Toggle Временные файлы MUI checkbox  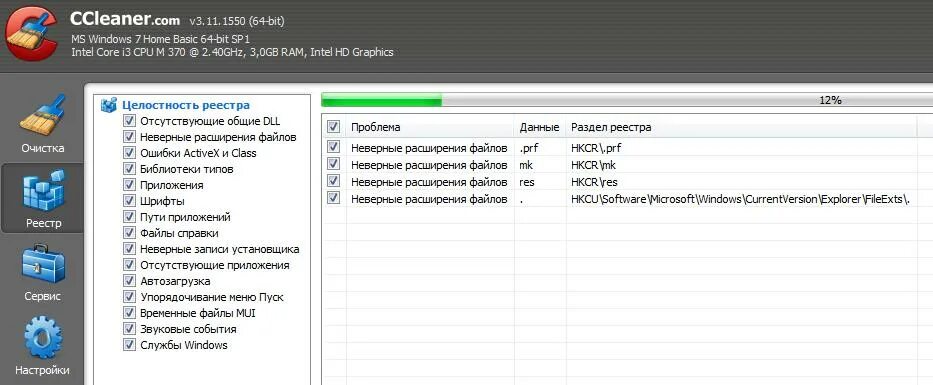point(129,313)
